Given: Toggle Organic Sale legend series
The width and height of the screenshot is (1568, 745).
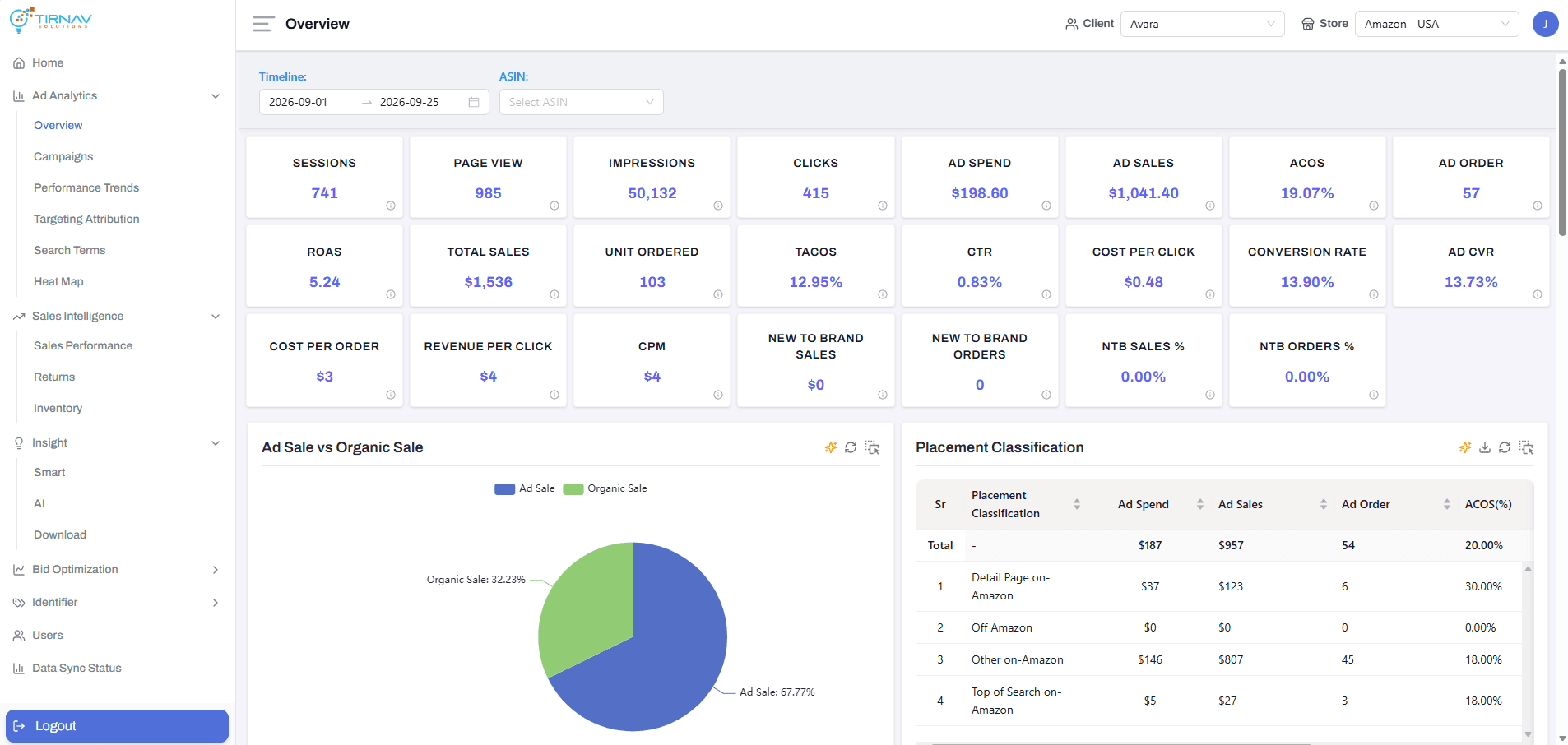Looking at the screenshot, I should pos(605,488).
